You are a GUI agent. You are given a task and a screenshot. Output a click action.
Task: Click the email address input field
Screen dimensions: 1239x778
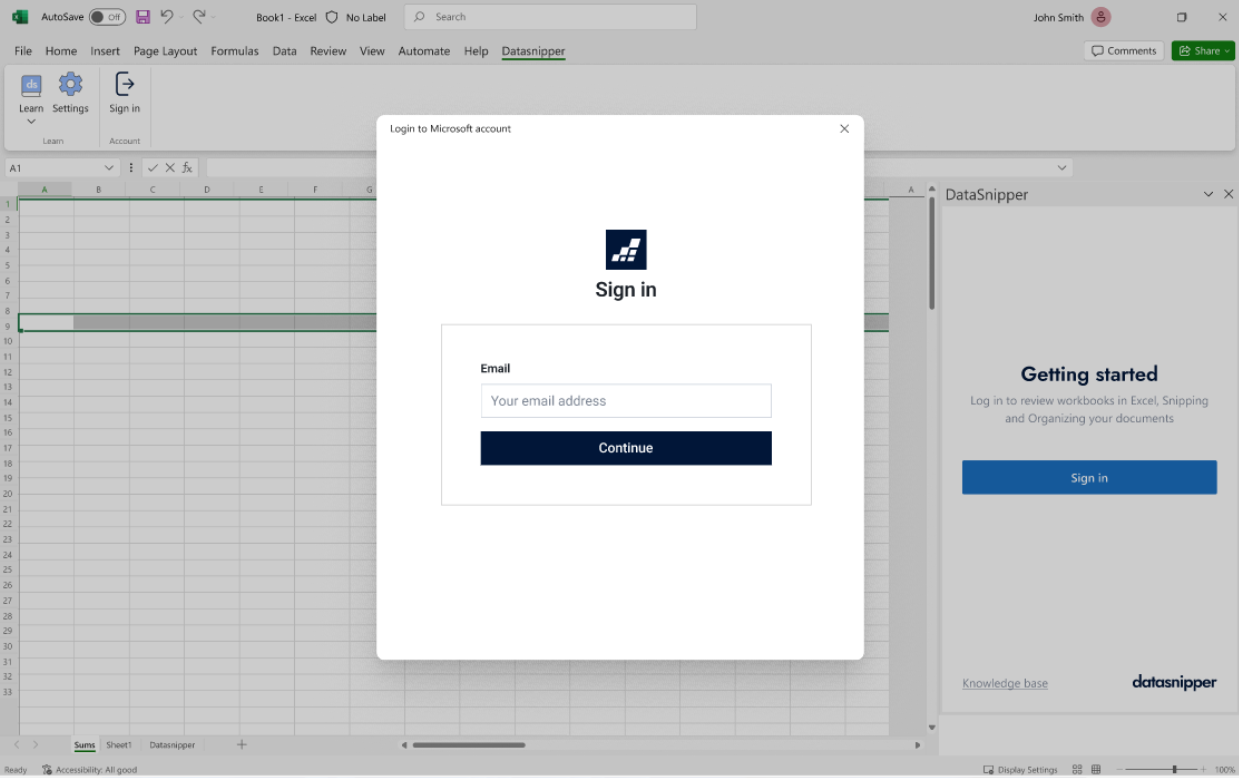pyautogui.click(x=625, y=400)
